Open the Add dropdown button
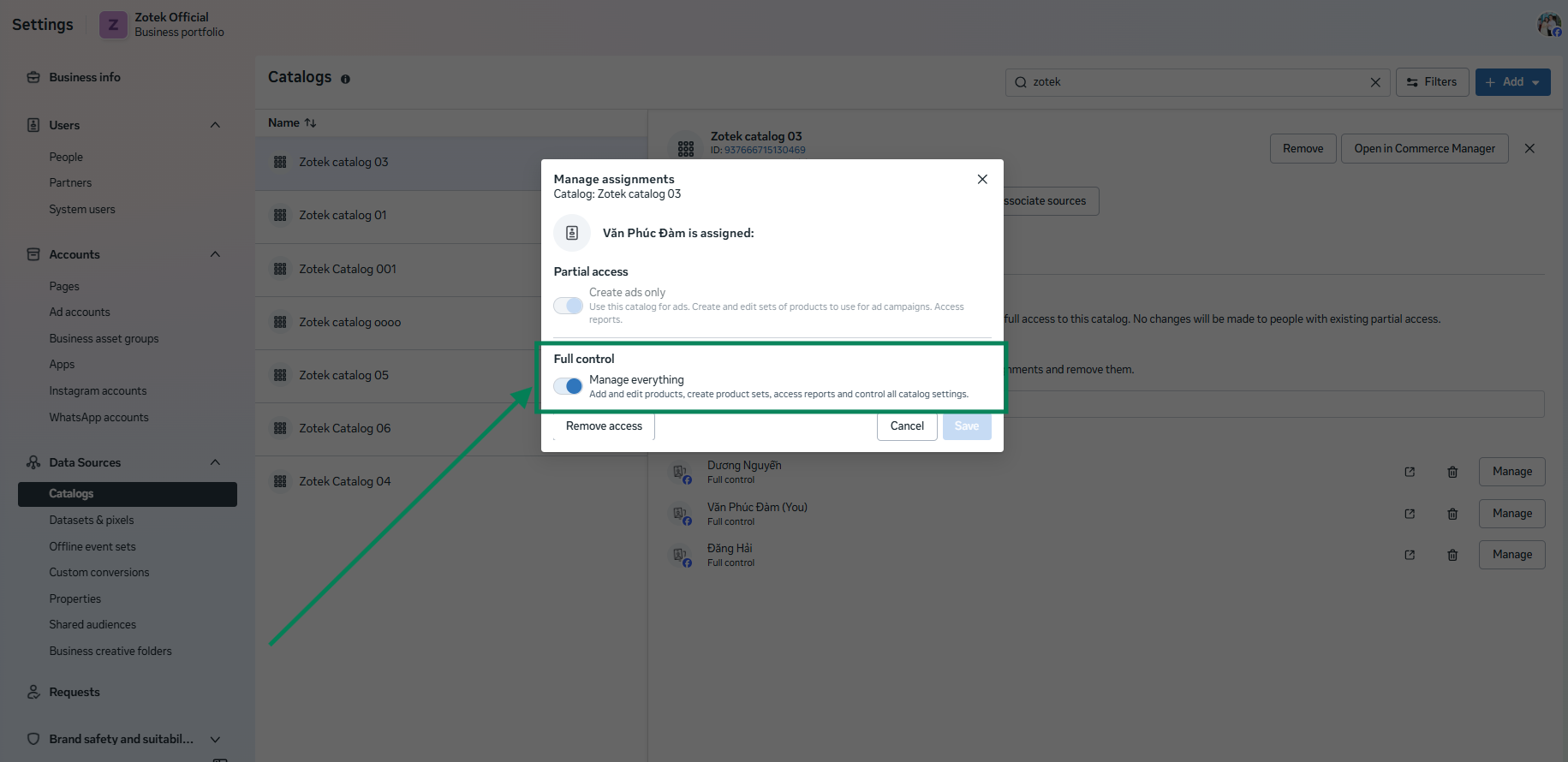 click(1512, 82)
